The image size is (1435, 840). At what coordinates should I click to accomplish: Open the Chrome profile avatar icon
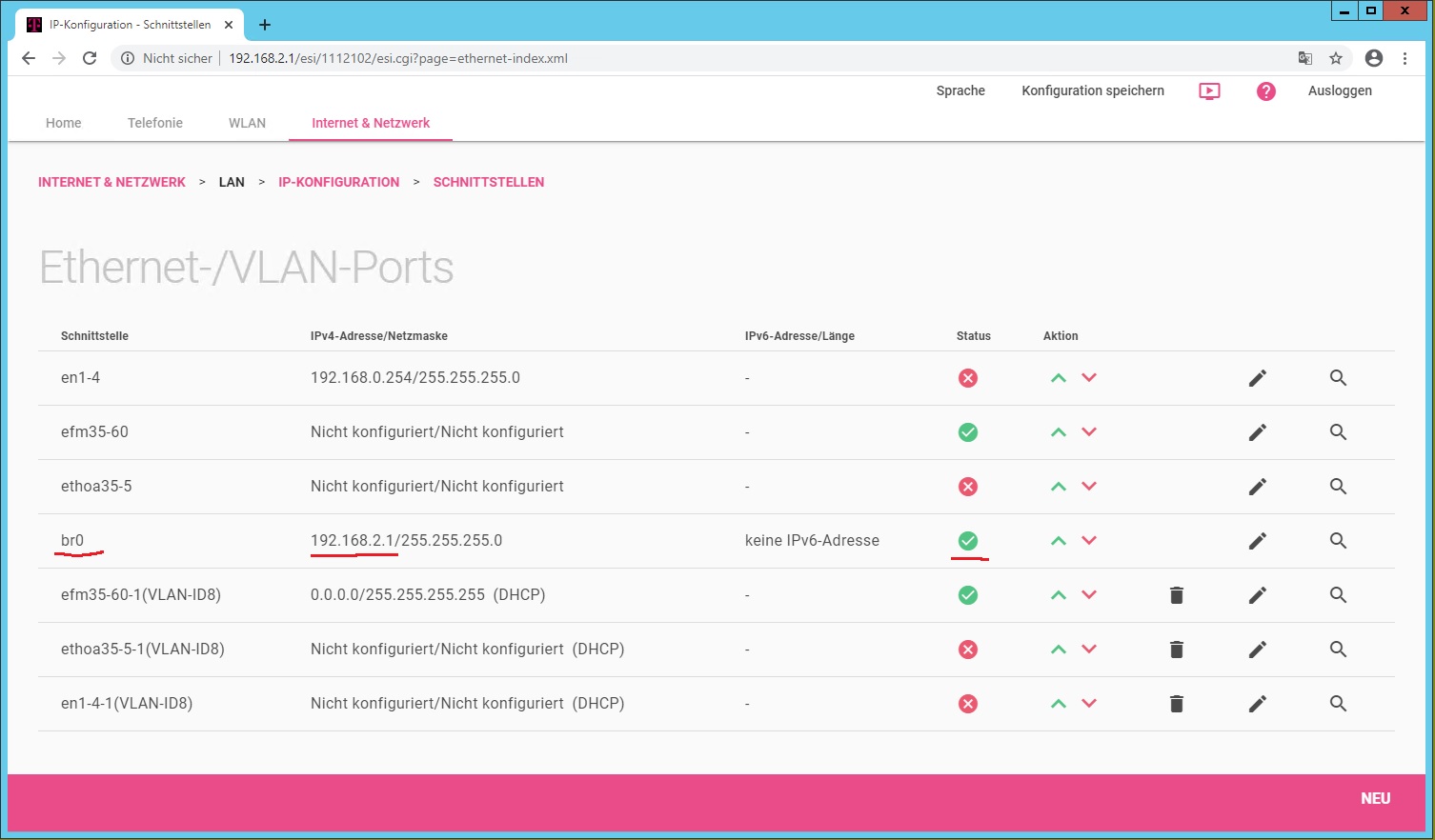(x=1374, y=58)
